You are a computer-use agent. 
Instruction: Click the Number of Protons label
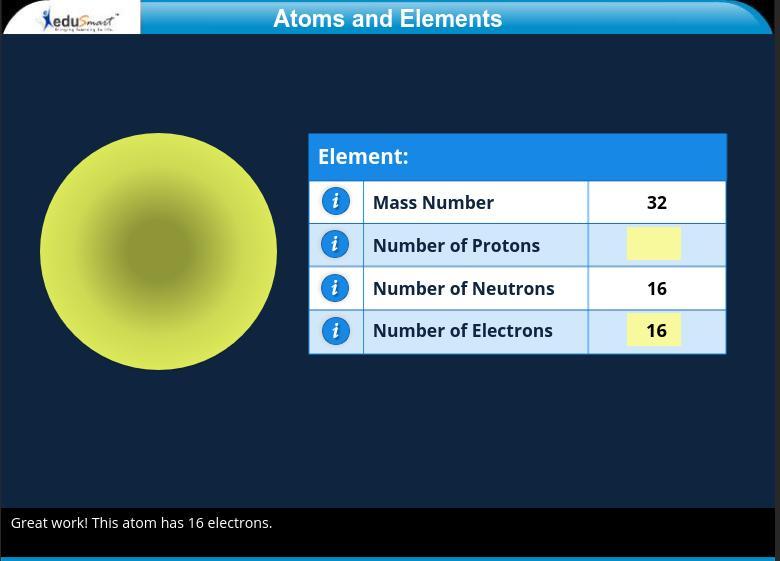(456, 245)
